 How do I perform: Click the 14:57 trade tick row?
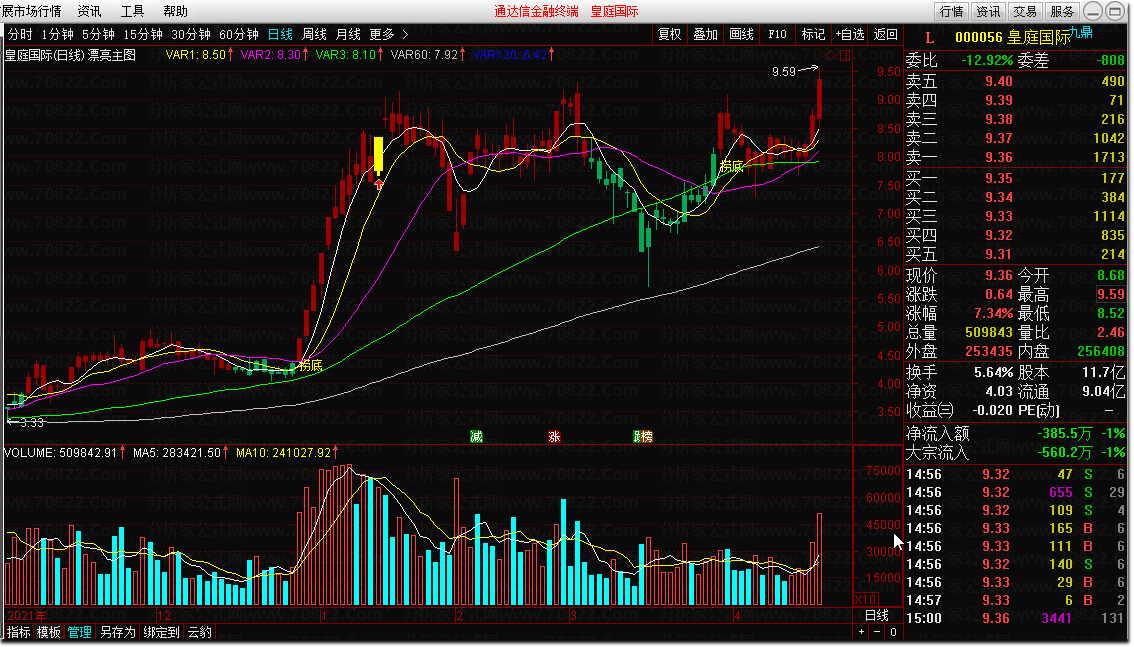(1015, 600)
